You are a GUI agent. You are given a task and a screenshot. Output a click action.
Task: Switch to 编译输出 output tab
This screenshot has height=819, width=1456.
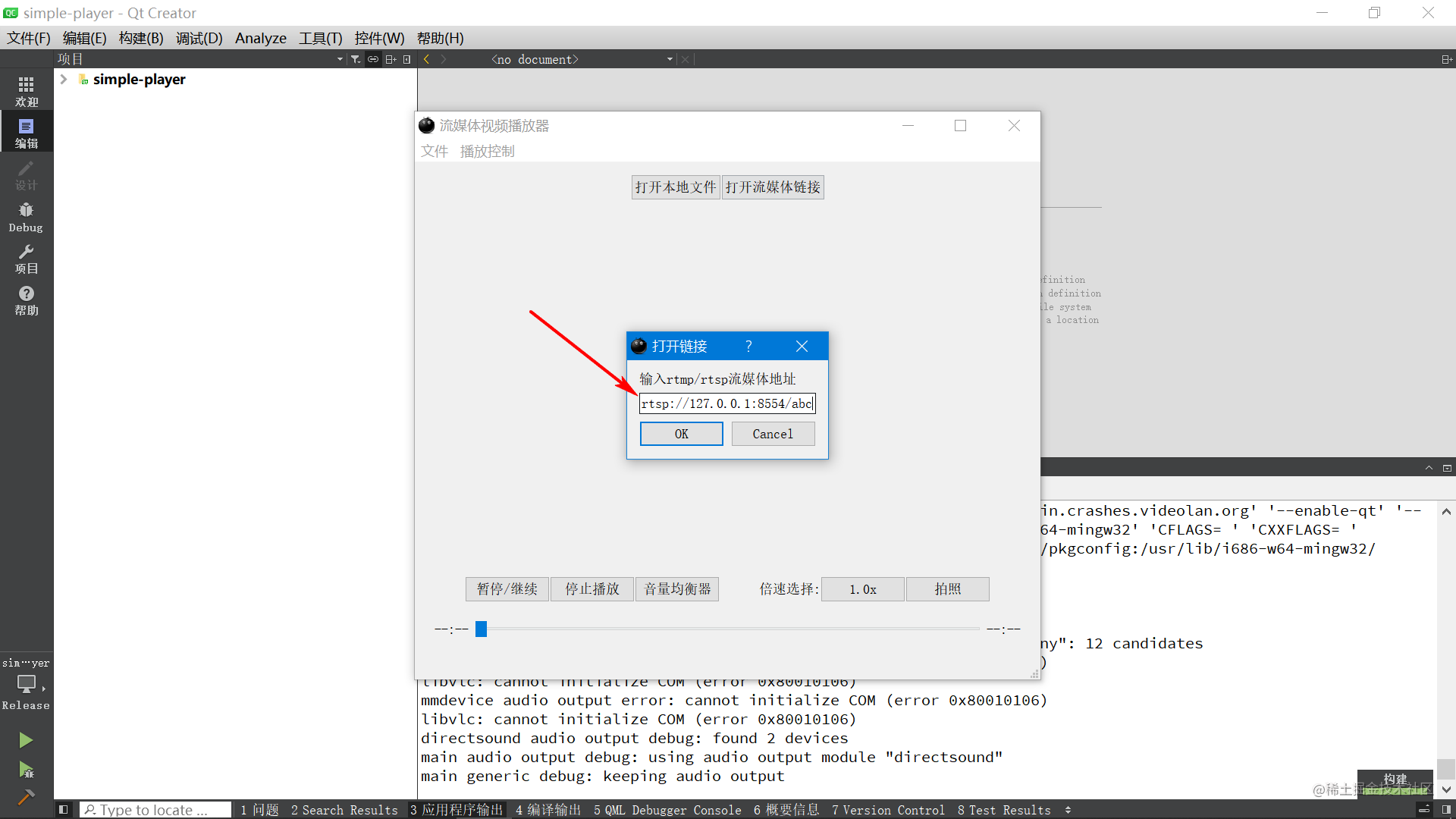pyautogui.click(x=548, y=810)
